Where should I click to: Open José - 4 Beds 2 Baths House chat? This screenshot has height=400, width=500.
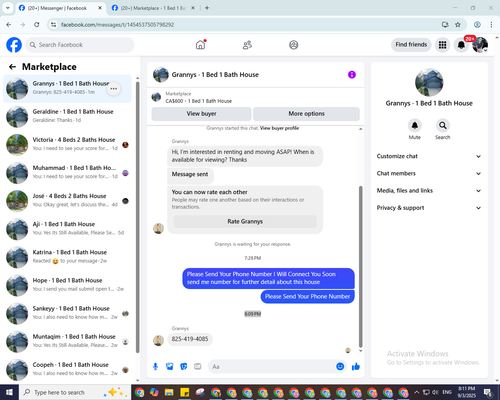(67, 201)
